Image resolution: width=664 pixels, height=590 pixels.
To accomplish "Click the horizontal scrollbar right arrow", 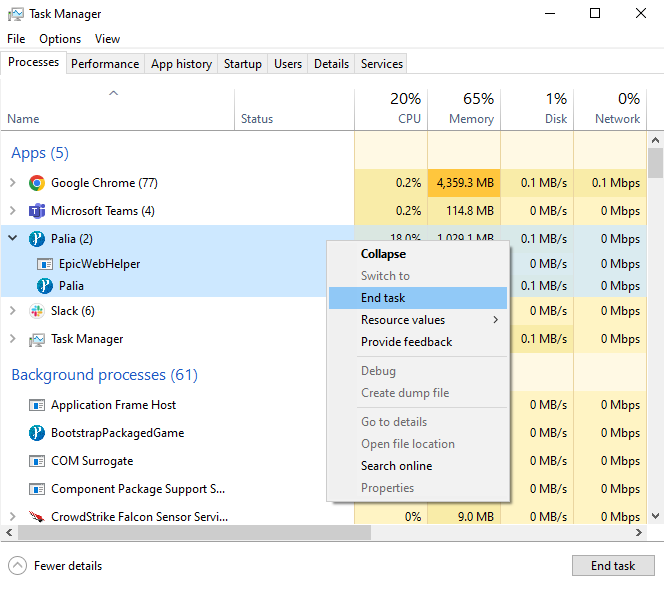I will (639, 532).
